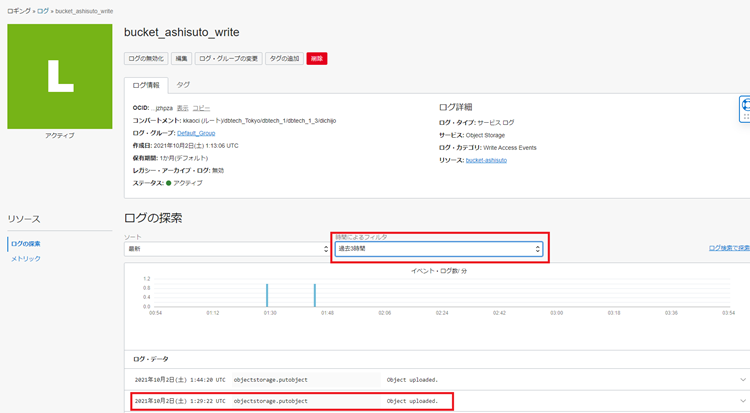Show the full OCID via 表示 link

point(182,106)
